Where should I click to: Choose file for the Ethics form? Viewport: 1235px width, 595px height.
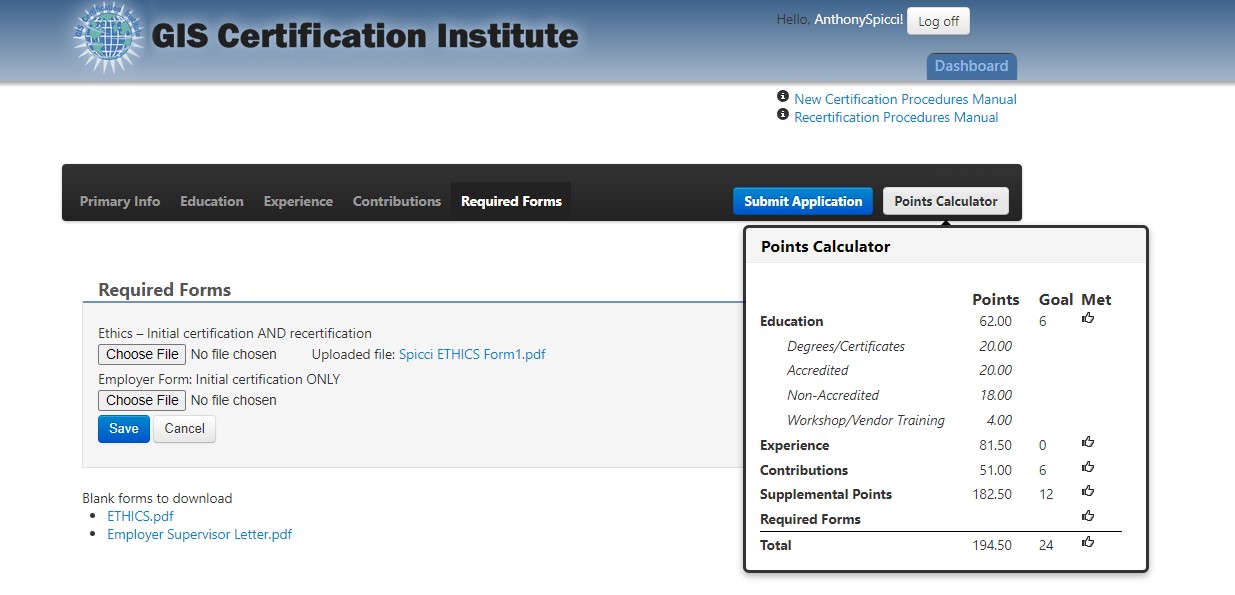pyautogui.click(x=142, y=354)
